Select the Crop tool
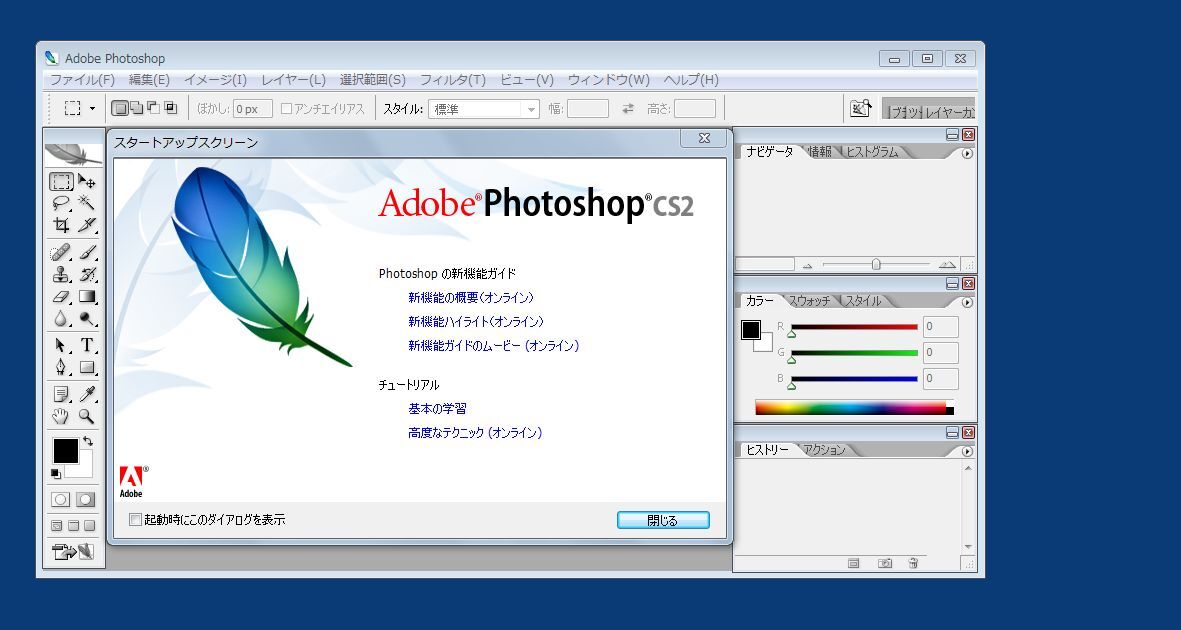 point(62,225)
